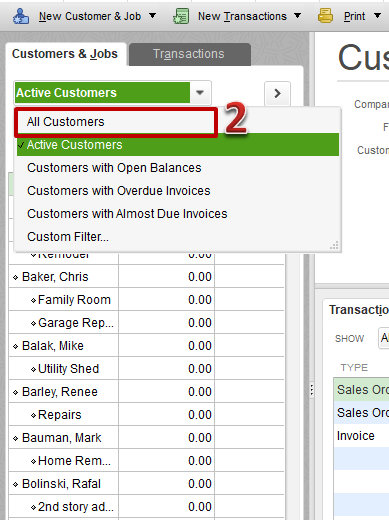
Task: Select customer Balak, Mike
Action: [53, 346]
